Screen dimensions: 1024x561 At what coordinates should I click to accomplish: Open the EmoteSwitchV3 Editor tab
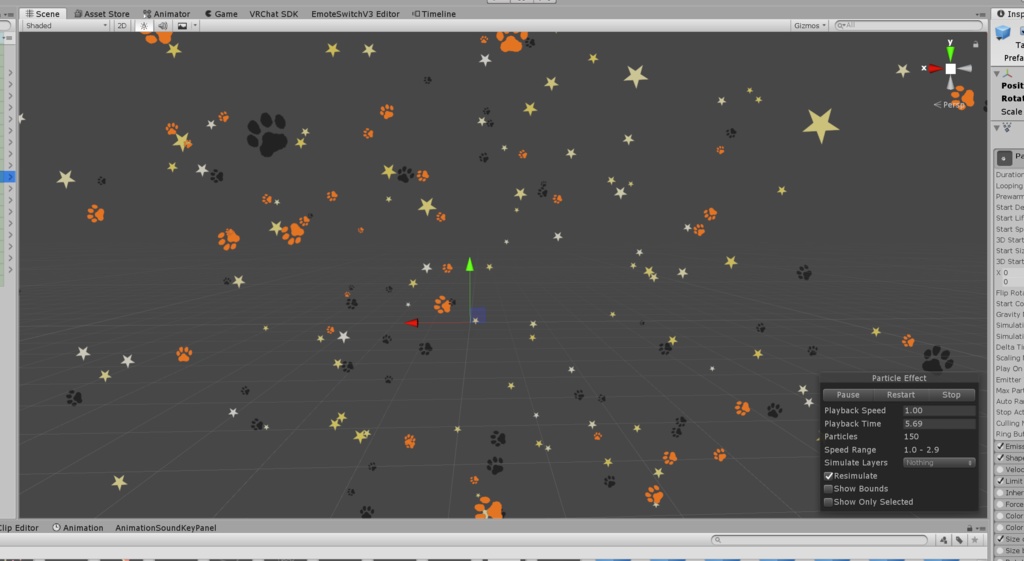(355, 14)
